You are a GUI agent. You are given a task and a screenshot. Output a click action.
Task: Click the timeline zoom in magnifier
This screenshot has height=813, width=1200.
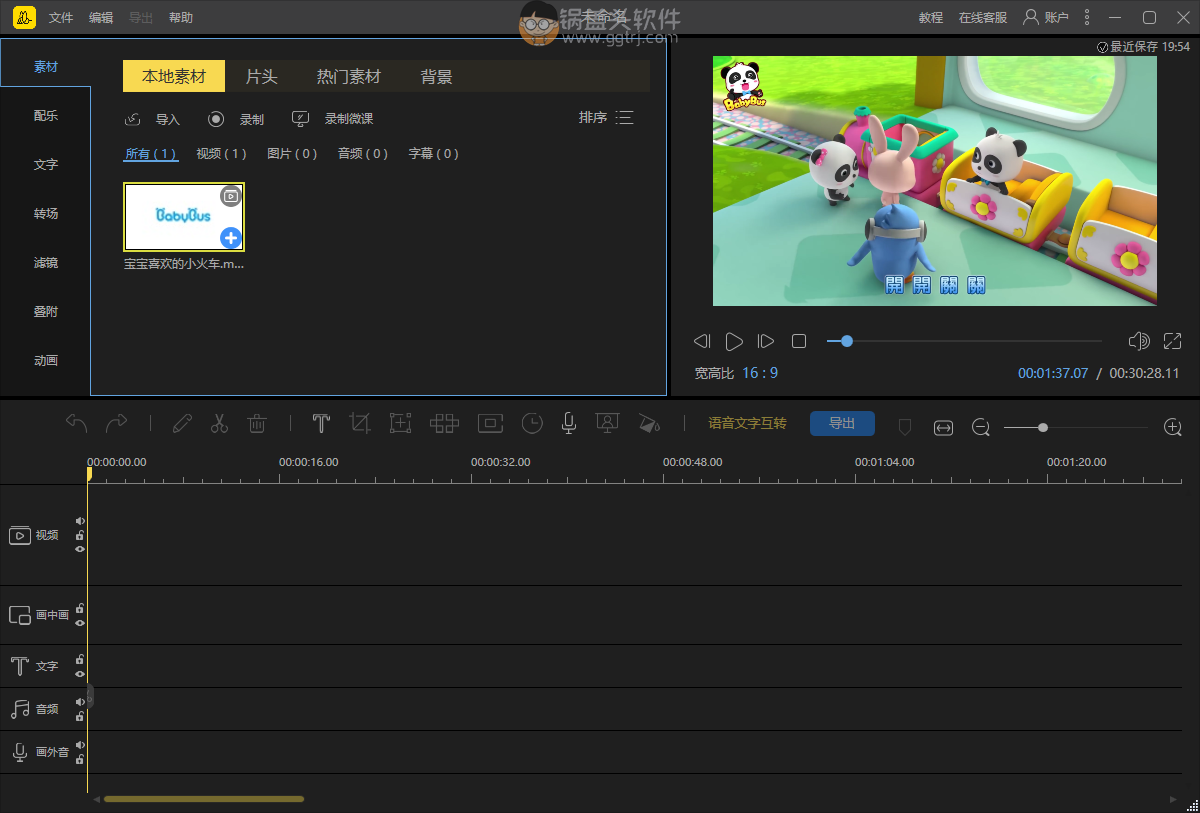click(1173, 427)
